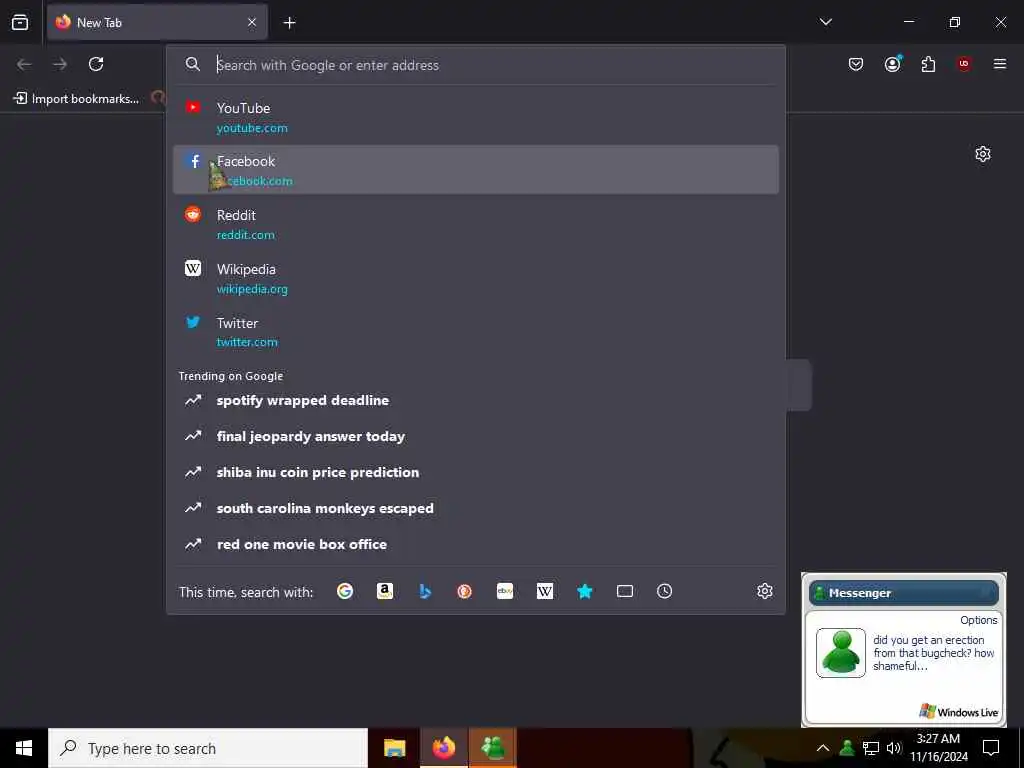Search spotify wrapped deadline trend
The image size is (1024, 768).
click(x=476, y=400)
